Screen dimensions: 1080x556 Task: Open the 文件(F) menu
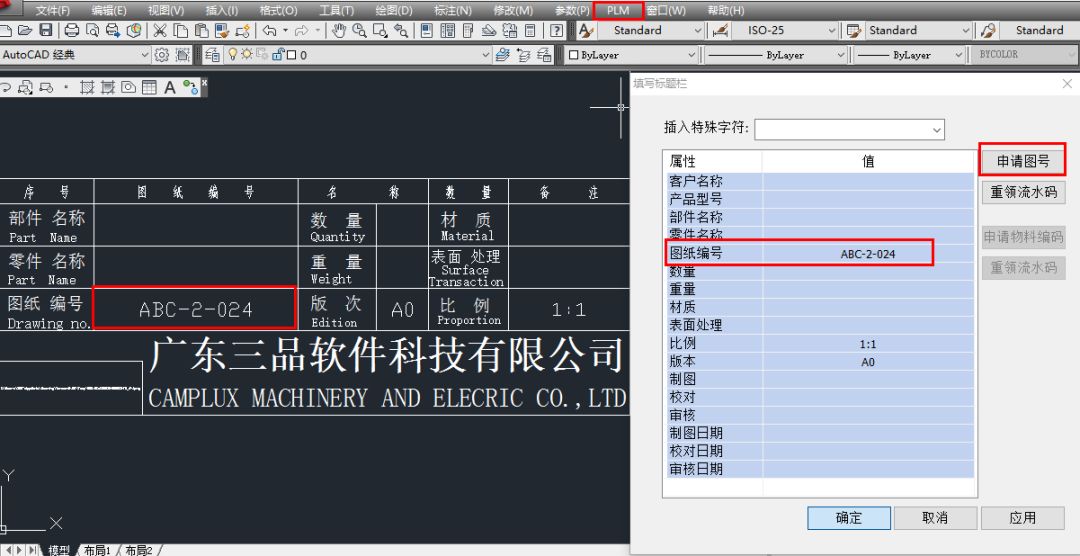pyautogui.click(x=53, y=10)
